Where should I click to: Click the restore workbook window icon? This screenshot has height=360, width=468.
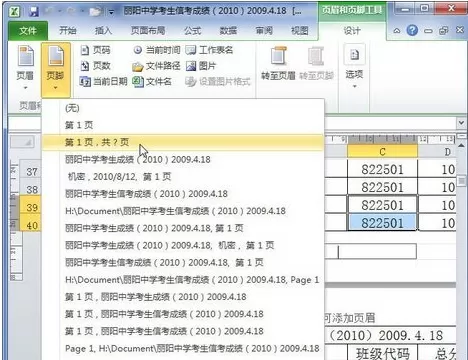[444, 31]
